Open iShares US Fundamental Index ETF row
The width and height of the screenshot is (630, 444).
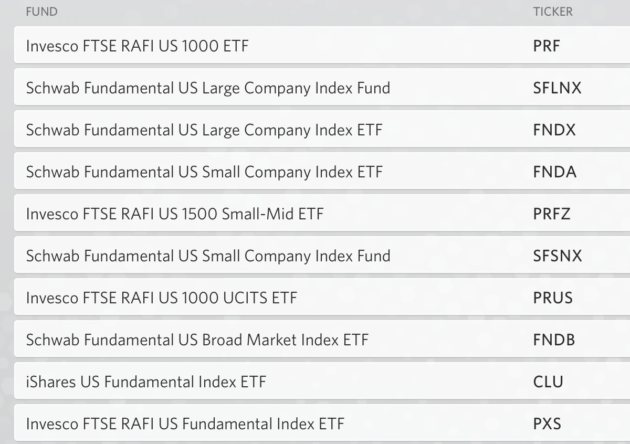322,381
